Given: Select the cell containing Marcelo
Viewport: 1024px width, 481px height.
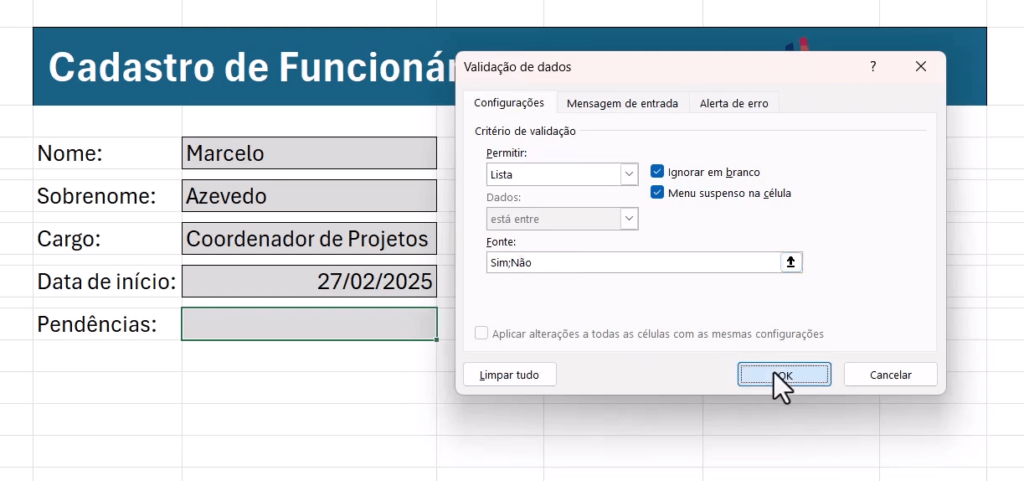Looking at the screenshot, I should point(309,153).
